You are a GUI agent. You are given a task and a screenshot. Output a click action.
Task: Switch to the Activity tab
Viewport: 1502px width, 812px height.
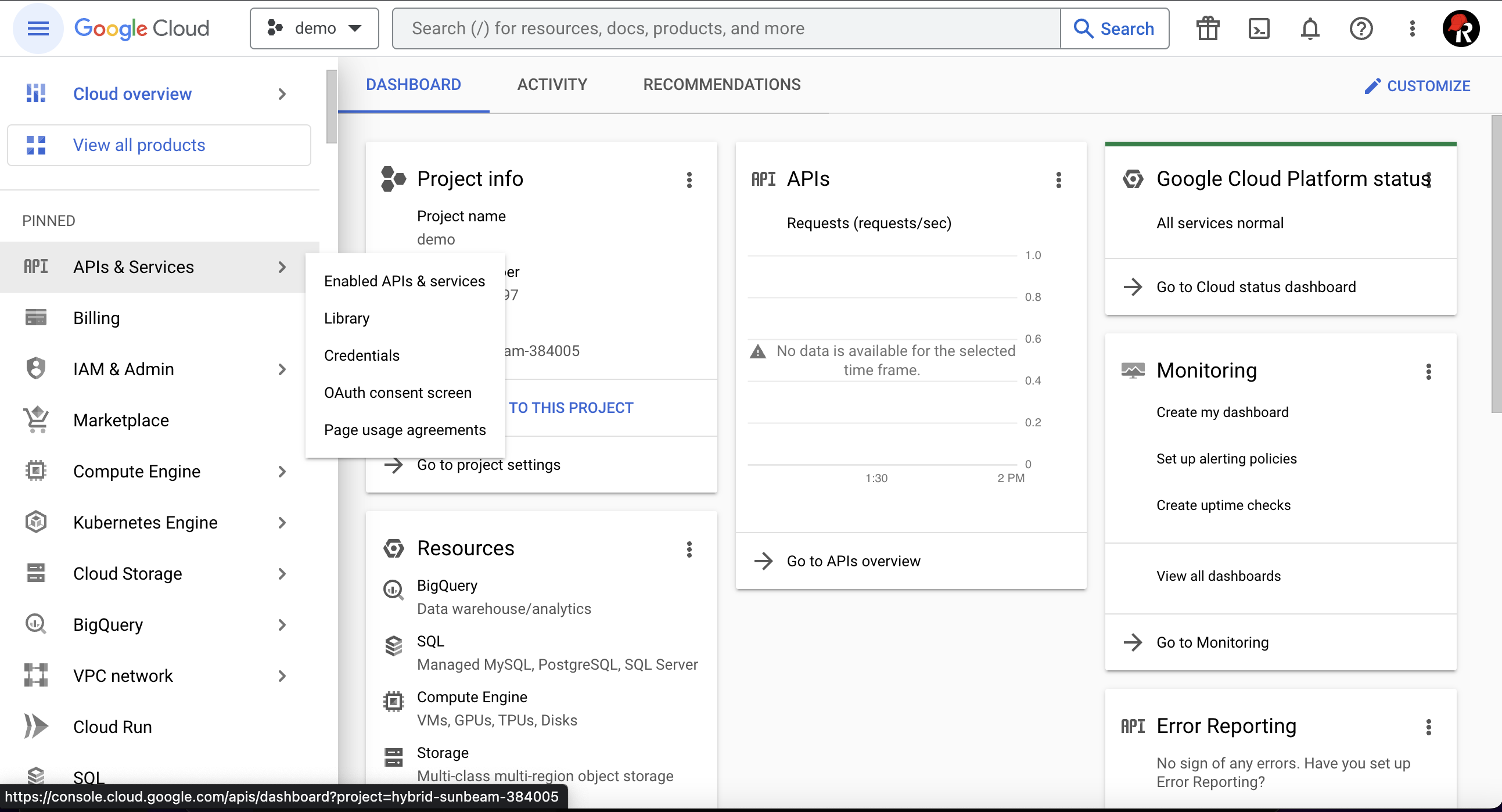point(552,85)
